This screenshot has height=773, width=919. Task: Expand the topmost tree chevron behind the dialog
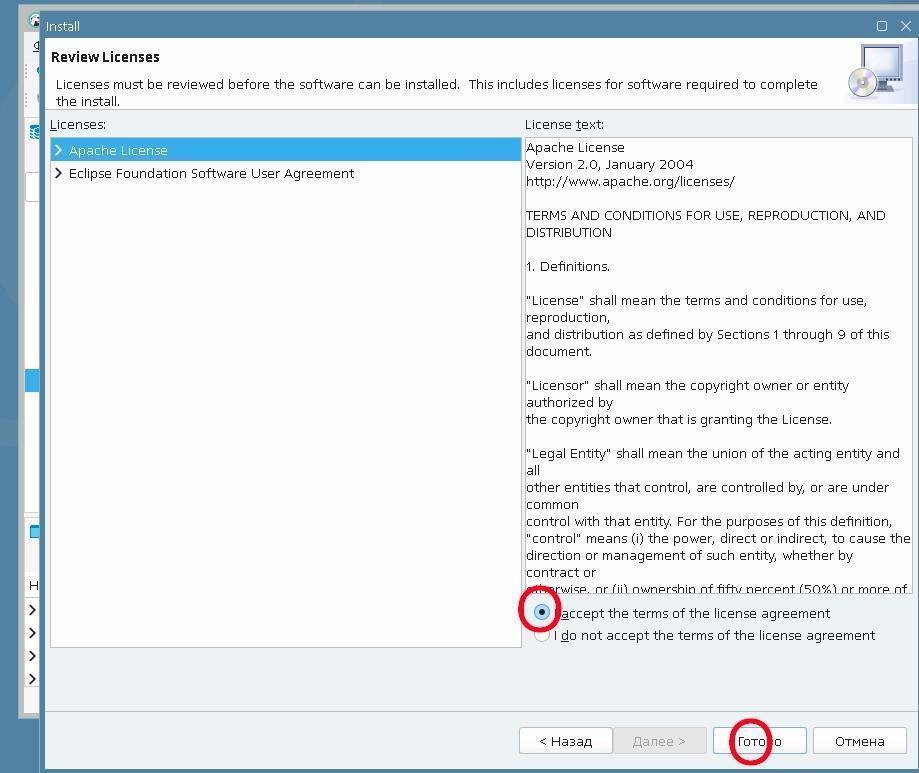click(x=32, y=610)
